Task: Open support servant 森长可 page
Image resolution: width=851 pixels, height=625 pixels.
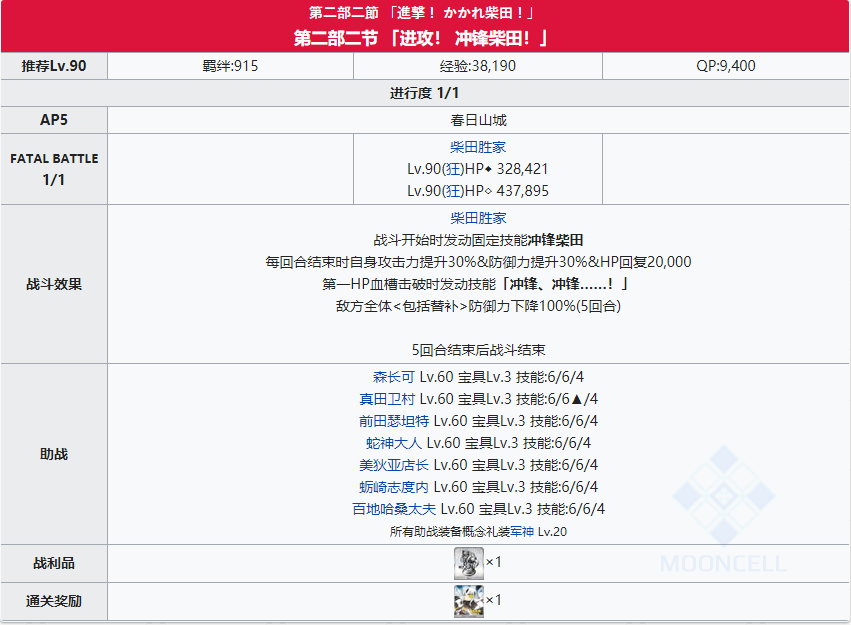Action: pyautogui.click(x=393, y=377)
